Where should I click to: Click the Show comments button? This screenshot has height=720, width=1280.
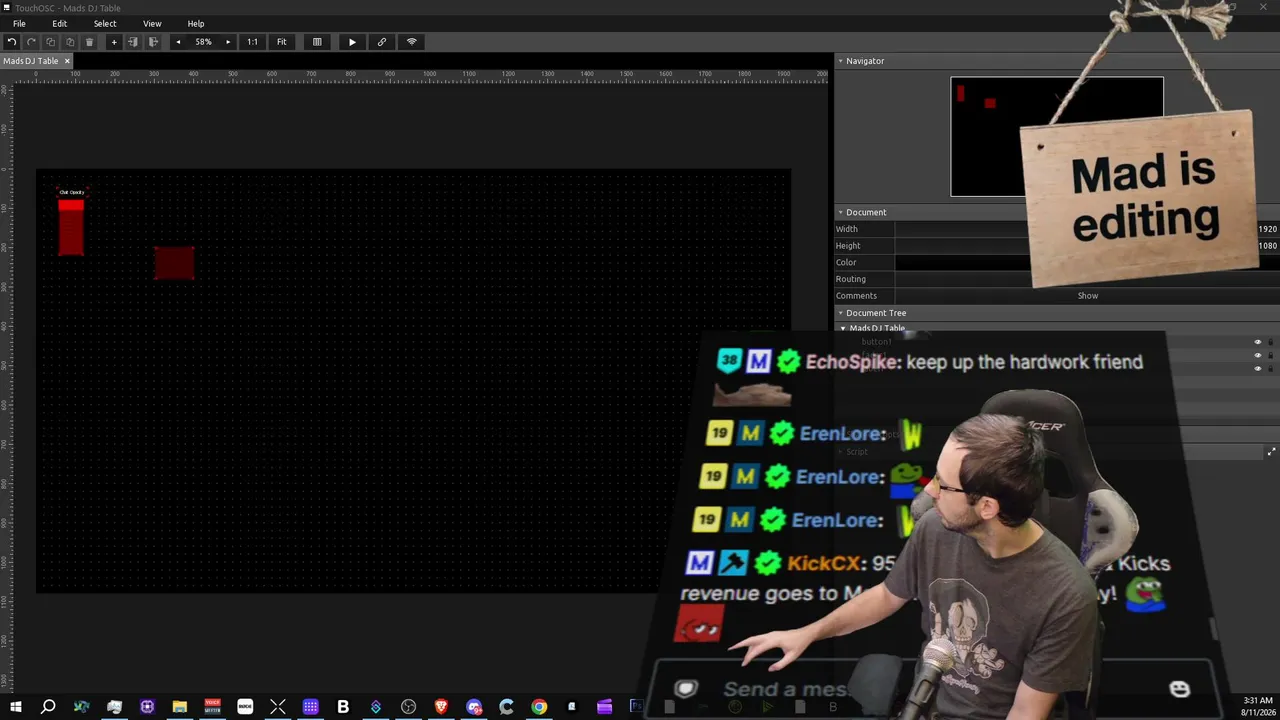pos(1088,296)
